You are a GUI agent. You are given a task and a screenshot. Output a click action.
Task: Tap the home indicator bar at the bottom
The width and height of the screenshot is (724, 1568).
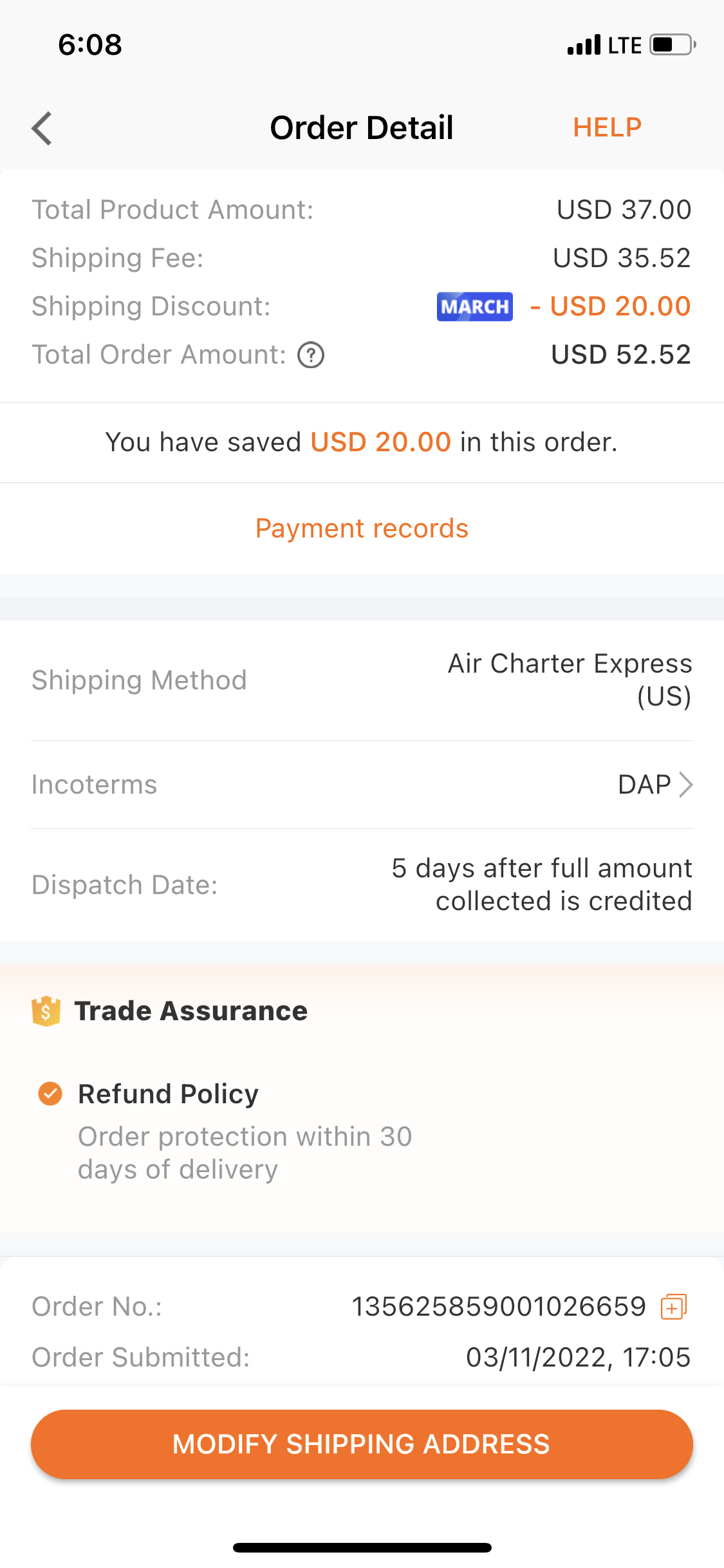362,1547
